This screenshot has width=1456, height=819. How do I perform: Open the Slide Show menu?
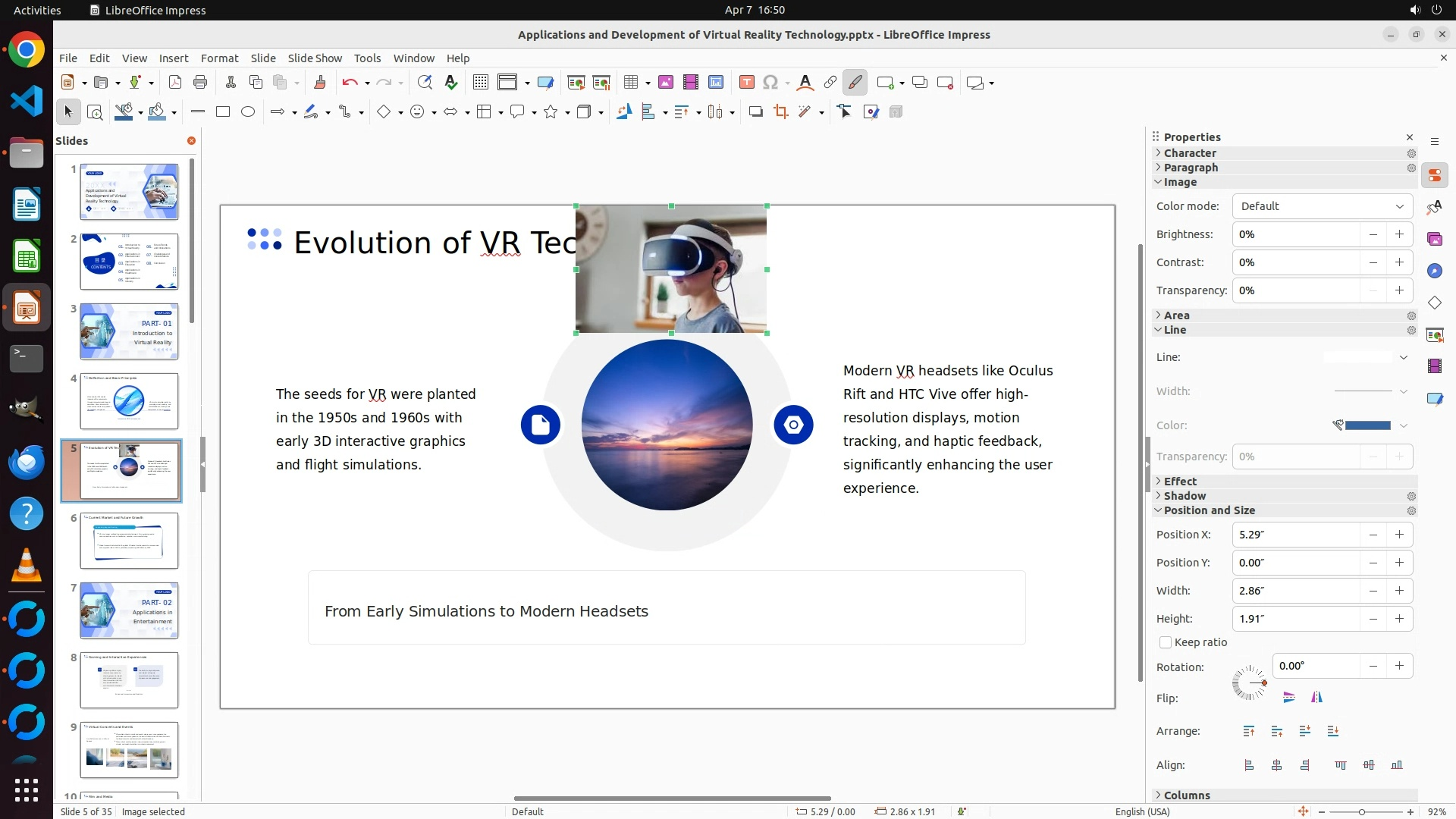click(314, 58)
